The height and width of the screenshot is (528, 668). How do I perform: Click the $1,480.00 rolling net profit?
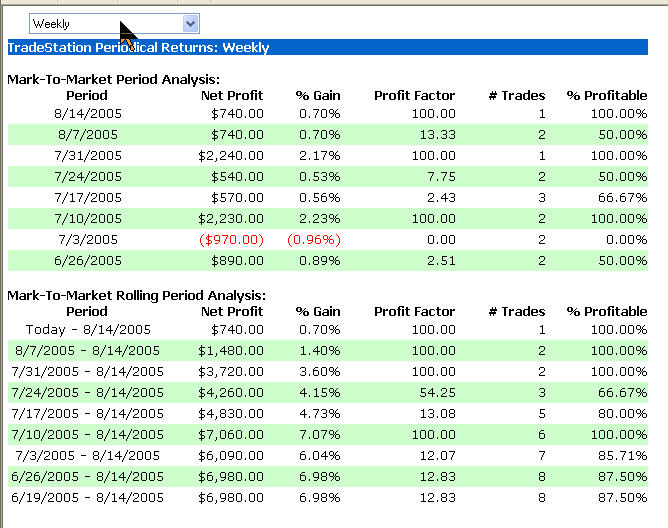tap(231, 350)
